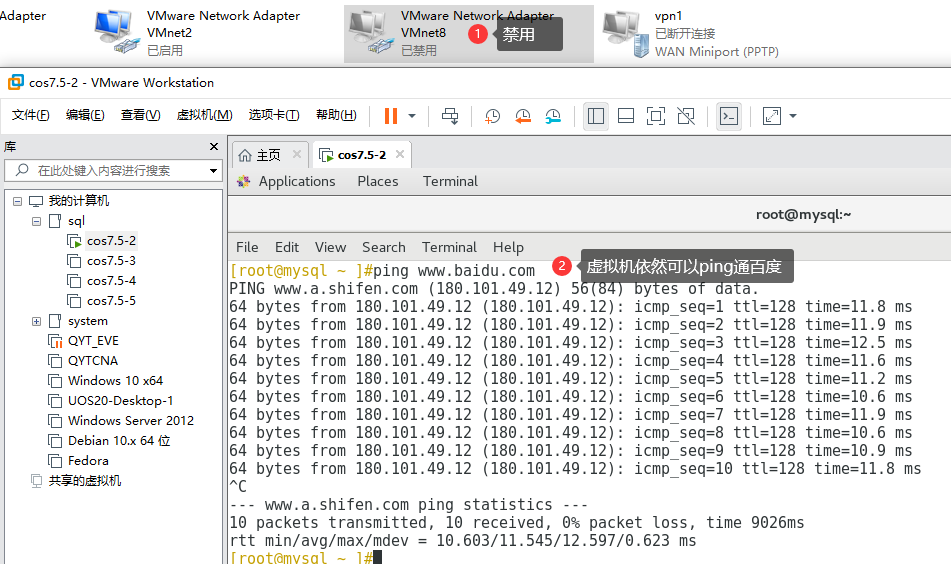Click the VMware Workstation title bar logo

(x=16, y=82)
